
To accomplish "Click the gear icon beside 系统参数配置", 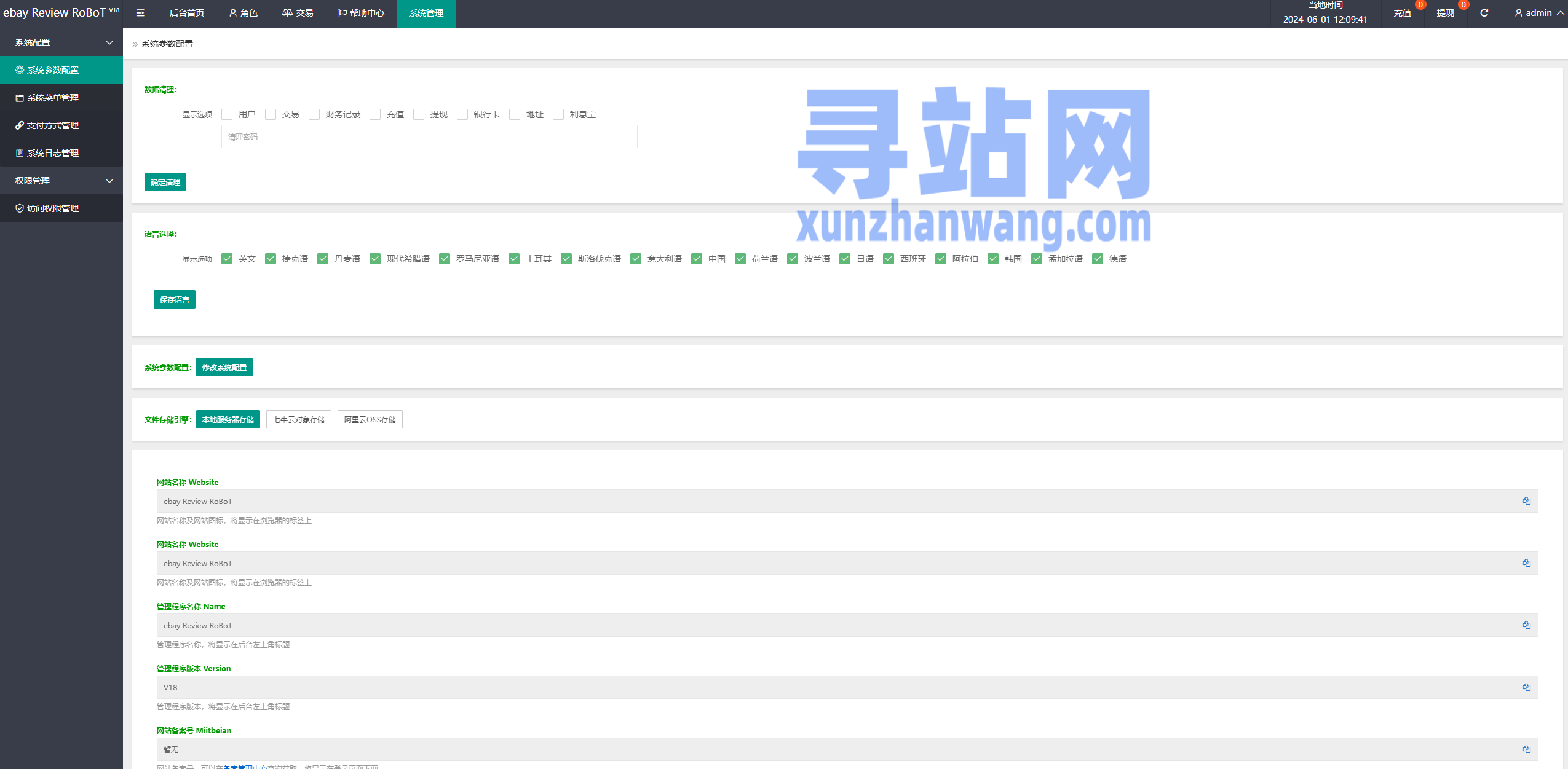I will pos(20,70).
